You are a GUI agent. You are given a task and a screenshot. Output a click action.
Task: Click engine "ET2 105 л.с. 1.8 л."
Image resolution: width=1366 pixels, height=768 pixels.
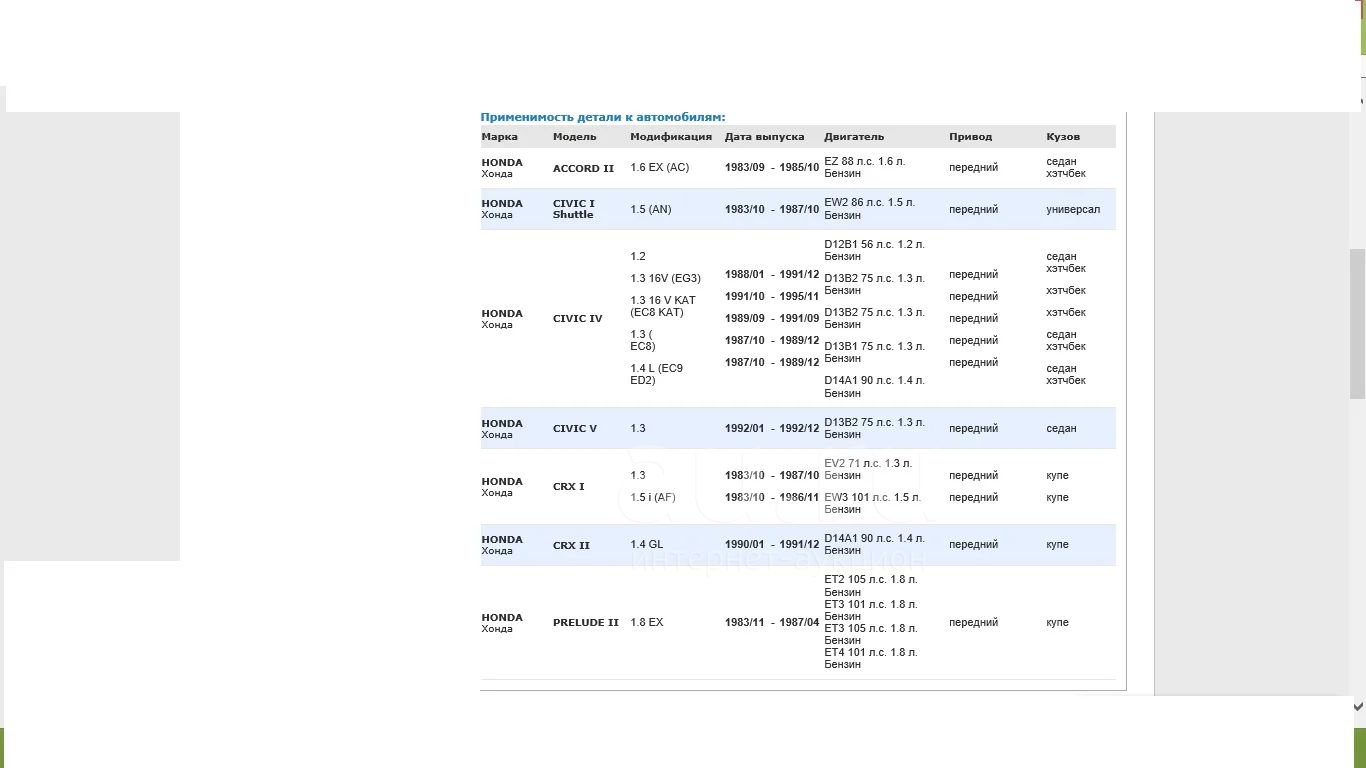[x=870, y=580]
